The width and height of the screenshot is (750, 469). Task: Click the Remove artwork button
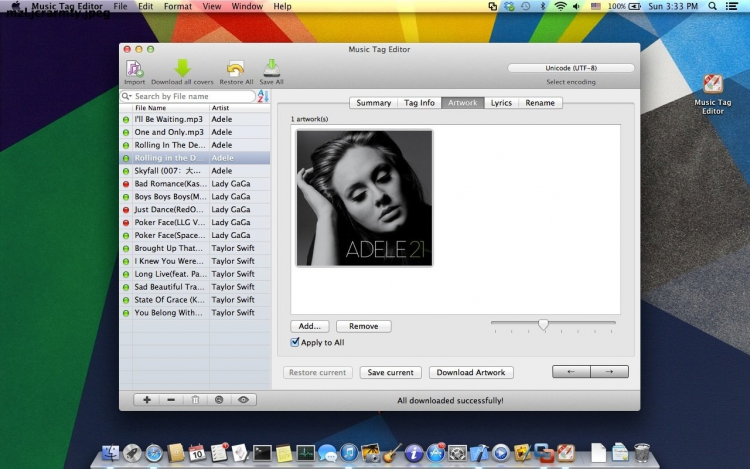[x=364, y=326]
